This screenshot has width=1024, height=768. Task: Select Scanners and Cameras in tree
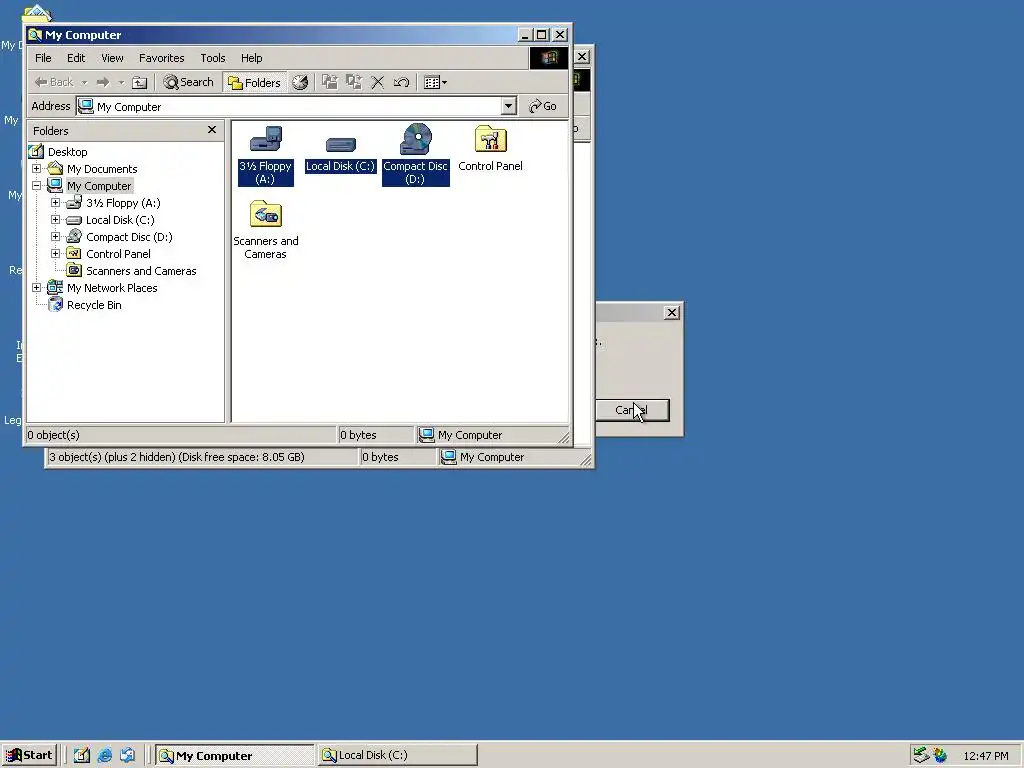[141, 271]
